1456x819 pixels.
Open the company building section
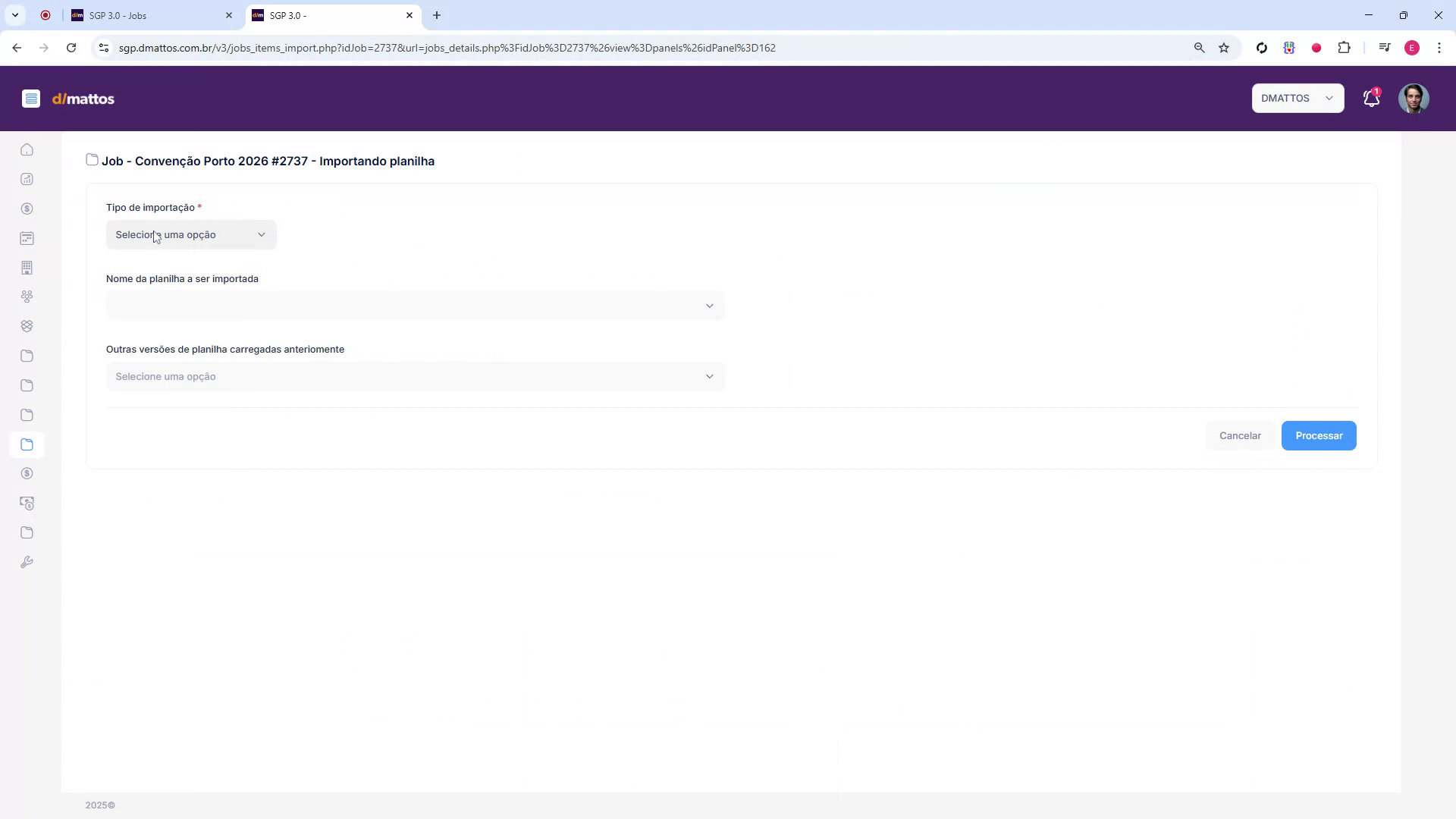27,268
